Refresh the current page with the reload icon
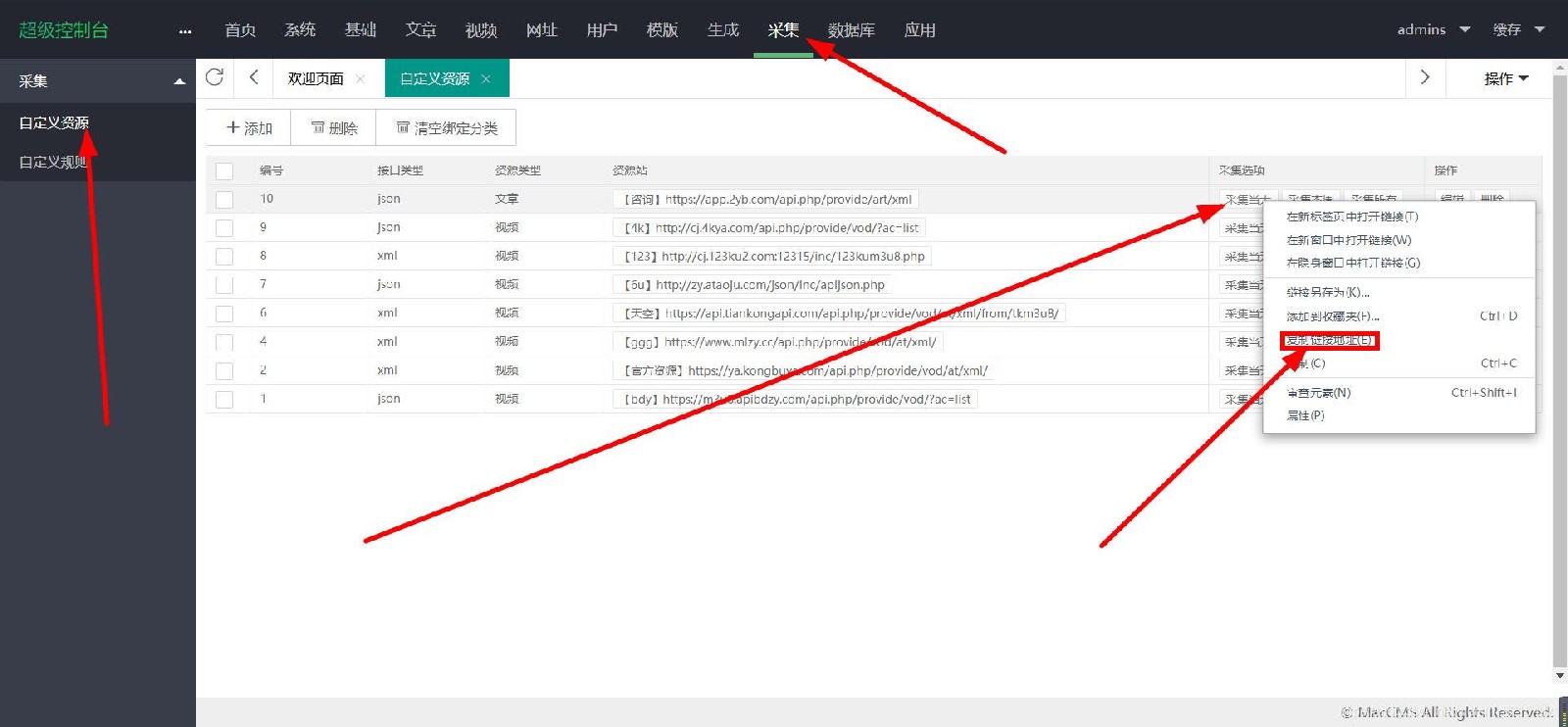Image resolution: width=1568 pixels, height=727 pixels. tap(215, 77)
